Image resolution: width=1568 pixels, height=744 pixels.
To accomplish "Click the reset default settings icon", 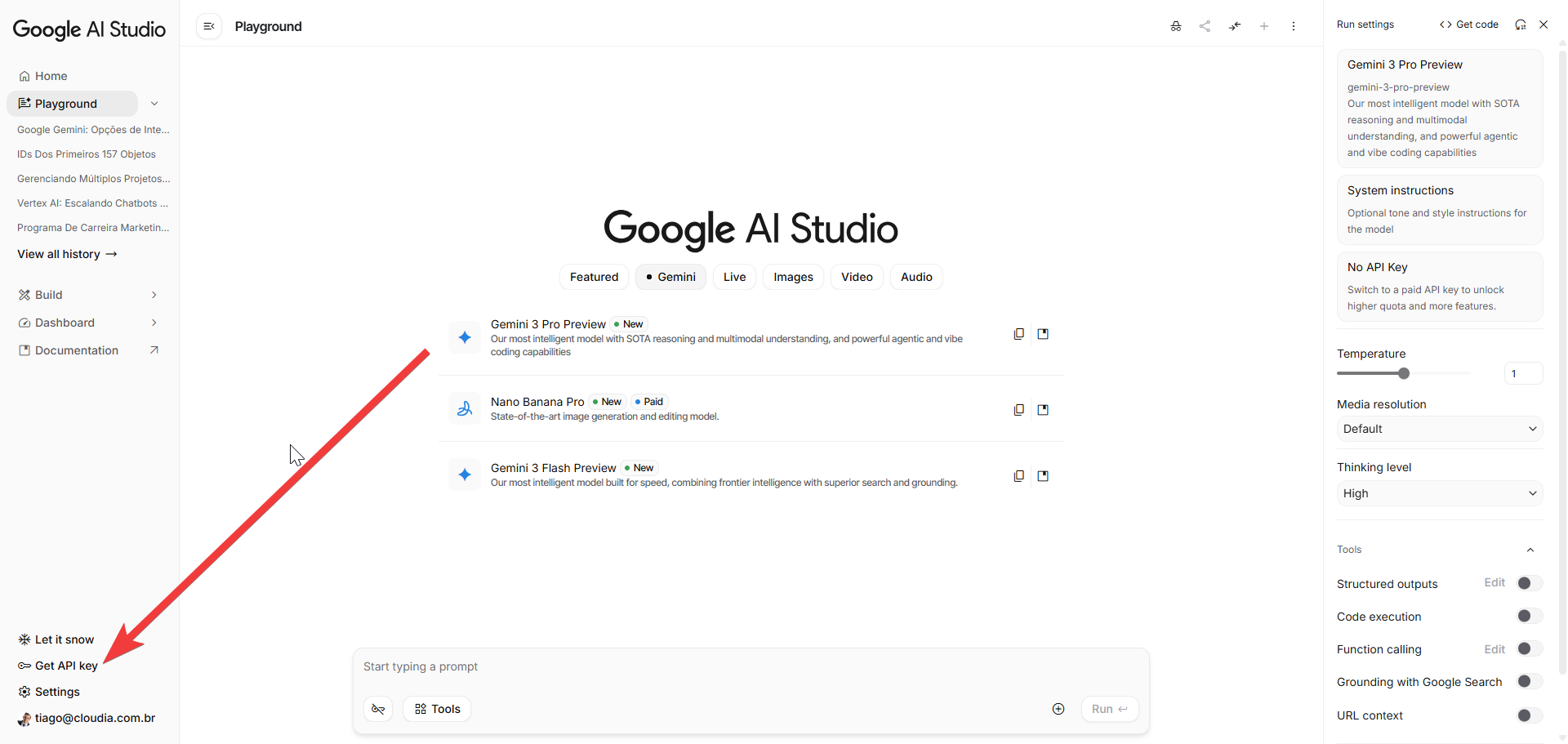I will point(1521,25).
